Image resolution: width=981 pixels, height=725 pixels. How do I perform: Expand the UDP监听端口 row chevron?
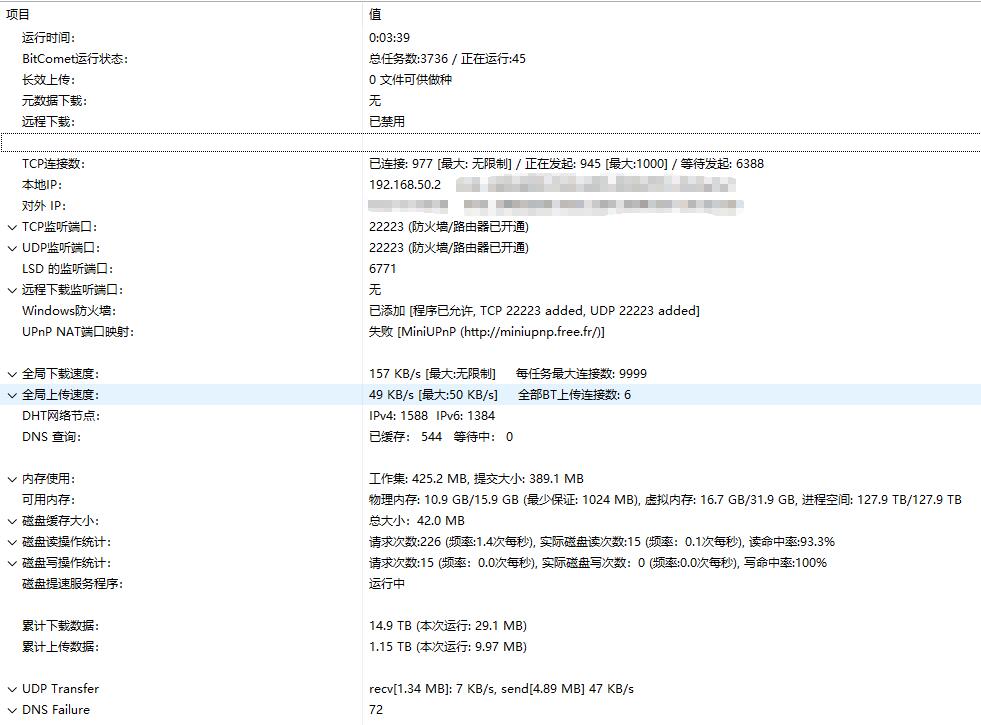coord(12,248)
